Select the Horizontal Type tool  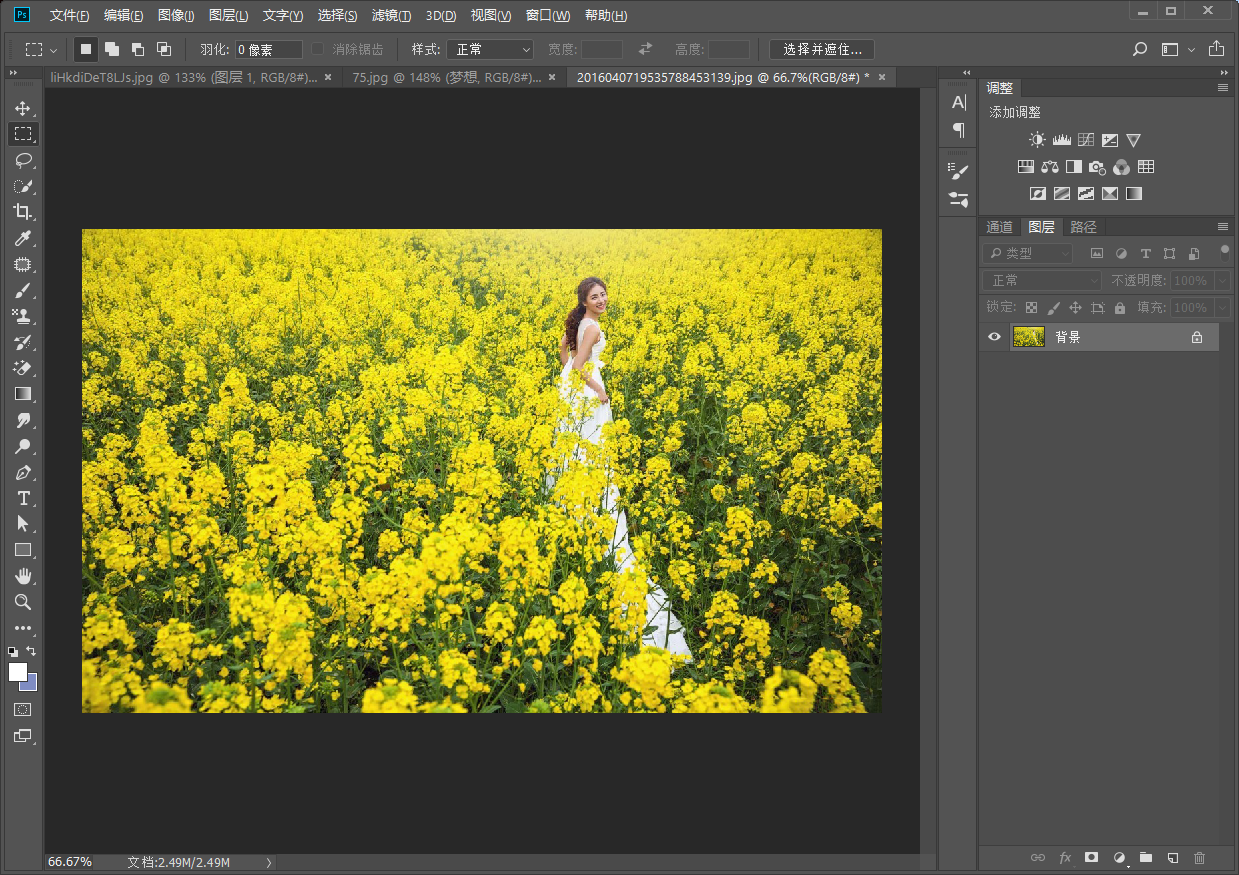[x=22, y=498]
